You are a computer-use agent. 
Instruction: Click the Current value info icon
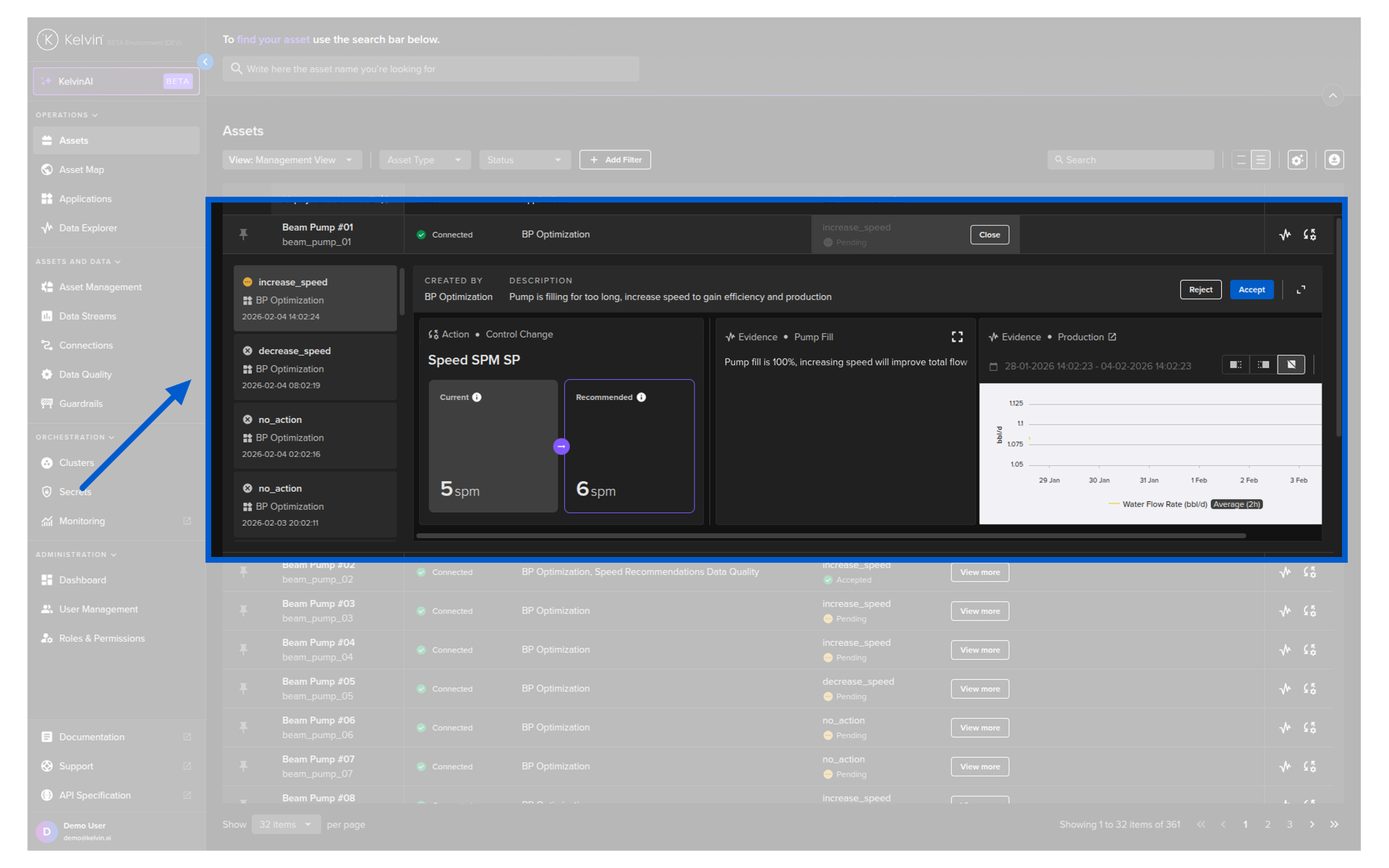click(x=477, y=397)
